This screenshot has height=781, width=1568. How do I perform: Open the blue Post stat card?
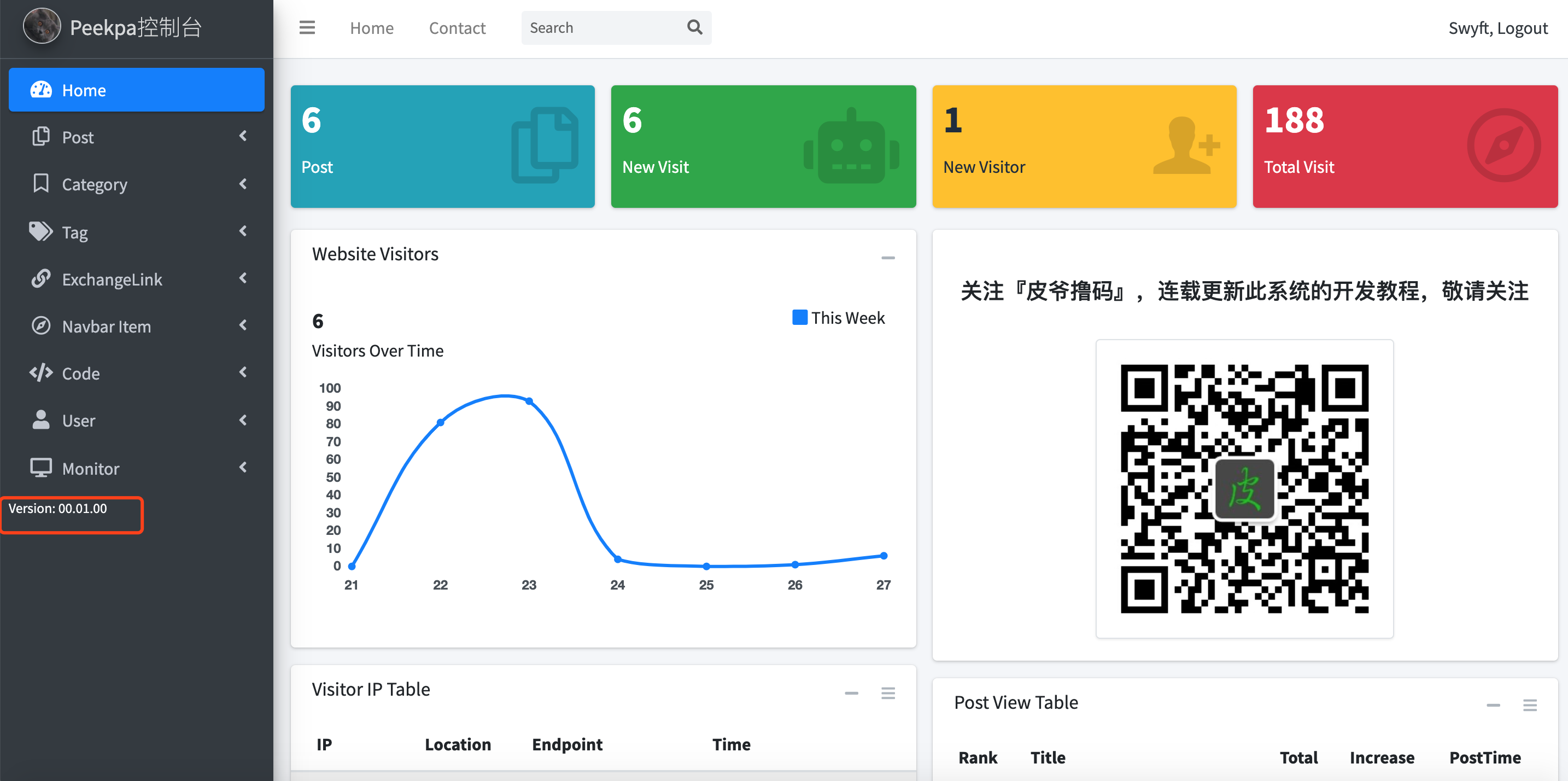click(x=442, y=146)
